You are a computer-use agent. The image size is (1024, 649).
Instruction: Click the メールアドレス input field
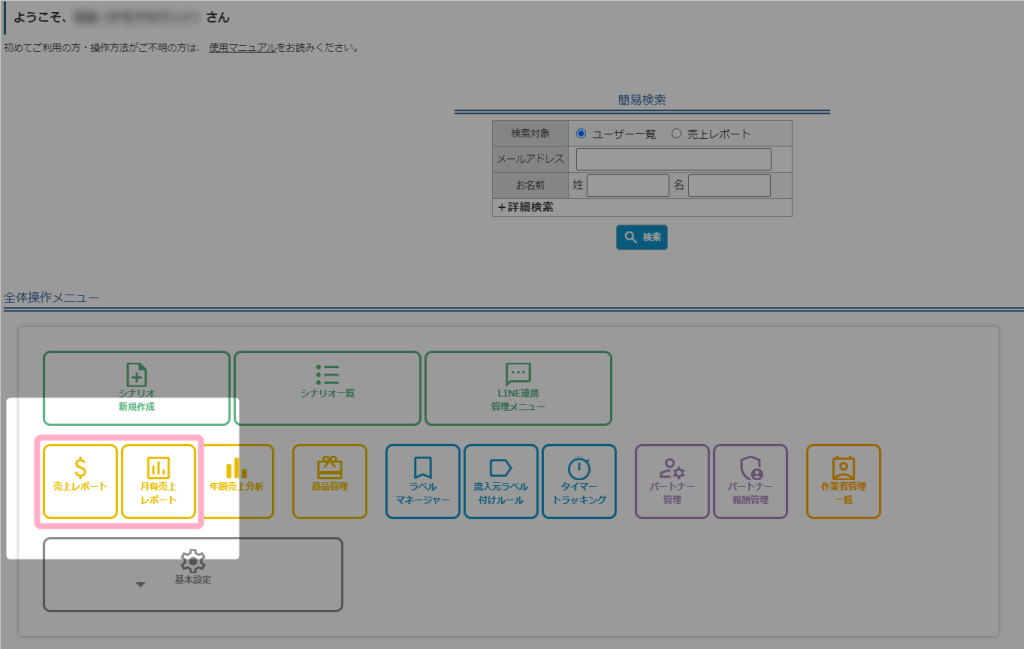click(672, 158)
